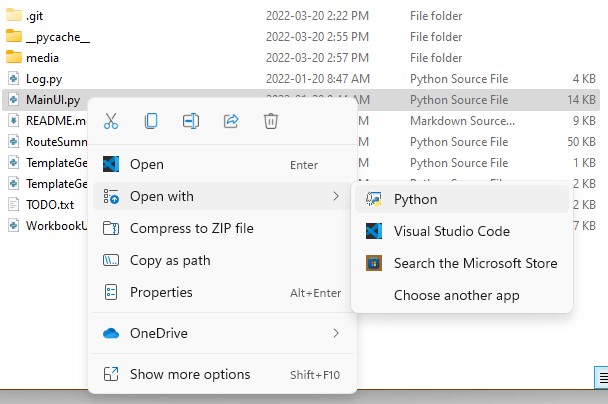Select Search the Microsoft Store

click(x=475, y=263)
